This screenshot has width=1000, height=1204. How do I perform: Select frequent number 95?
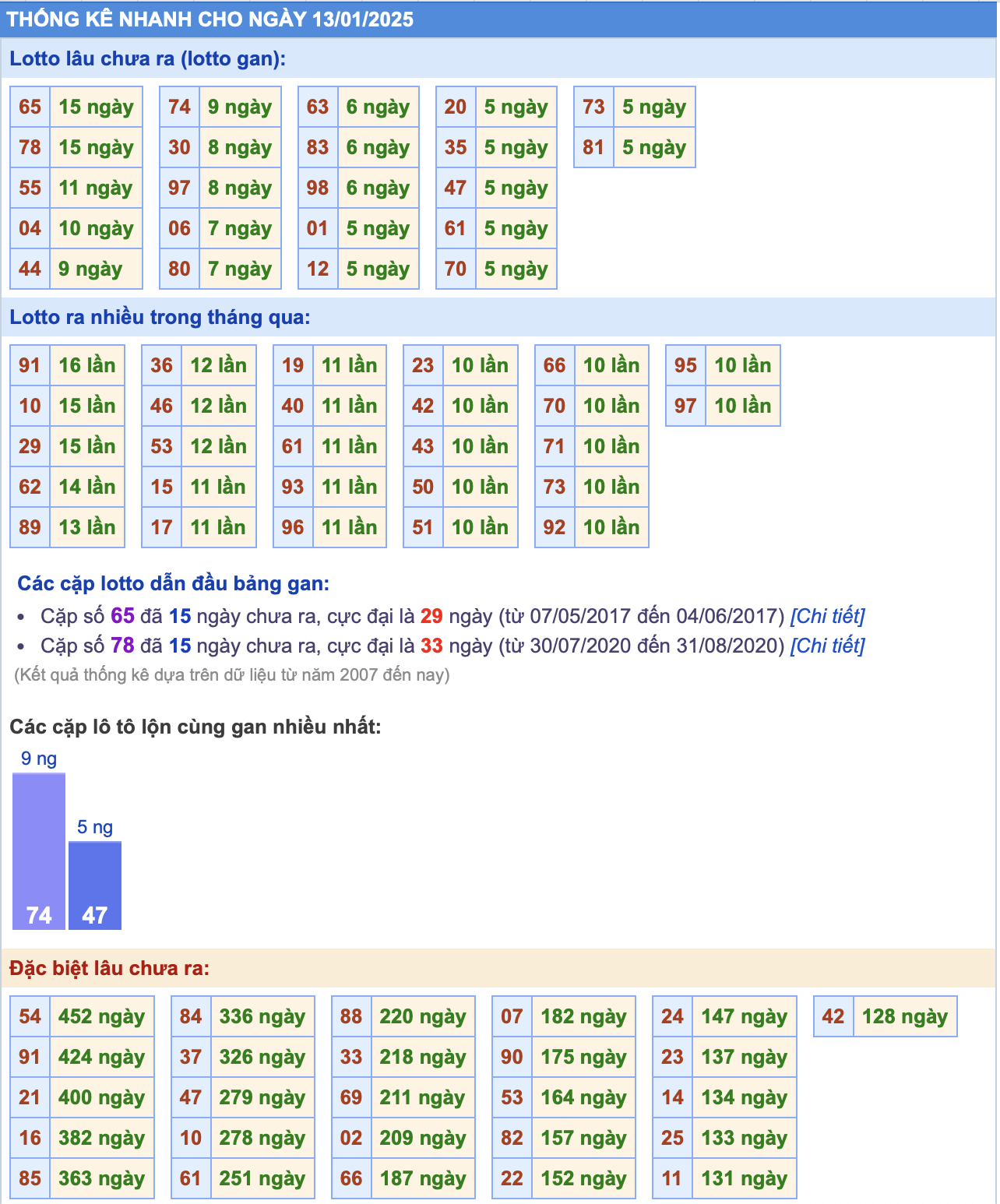click(685, 365)
